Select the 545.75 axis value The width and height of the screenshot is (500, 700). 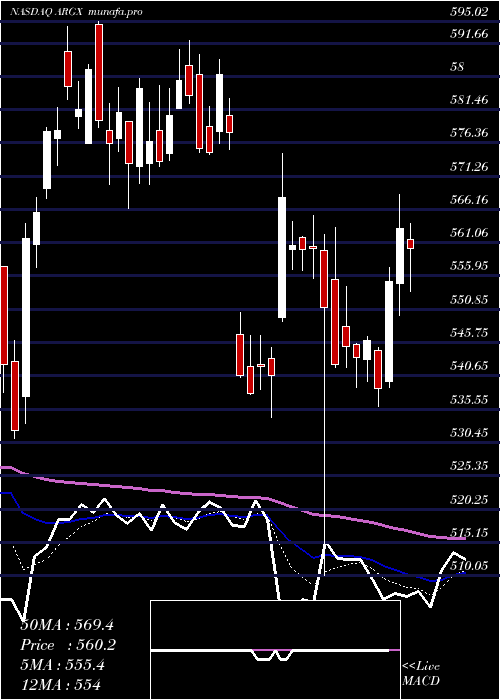tap(468, 333)
